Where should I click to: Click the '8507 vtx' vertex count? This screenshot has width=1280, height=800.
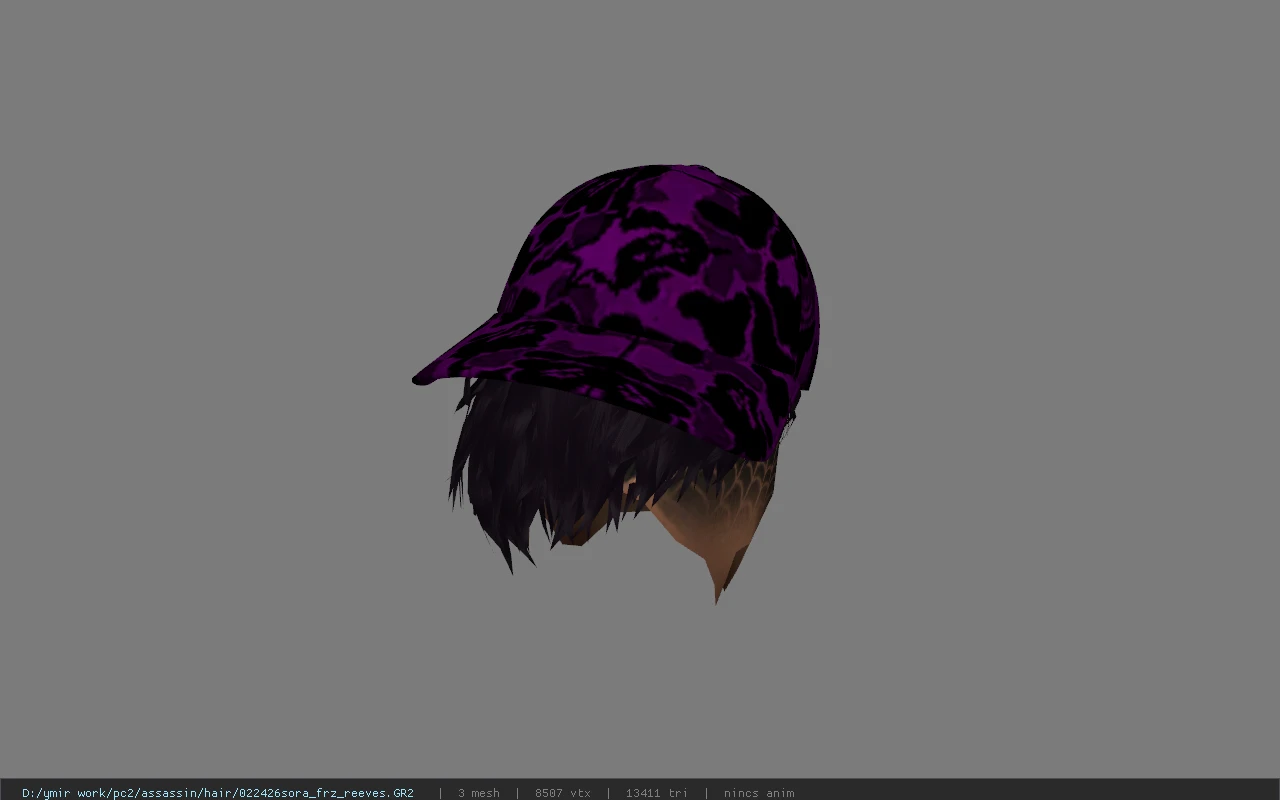click(562, 793)
